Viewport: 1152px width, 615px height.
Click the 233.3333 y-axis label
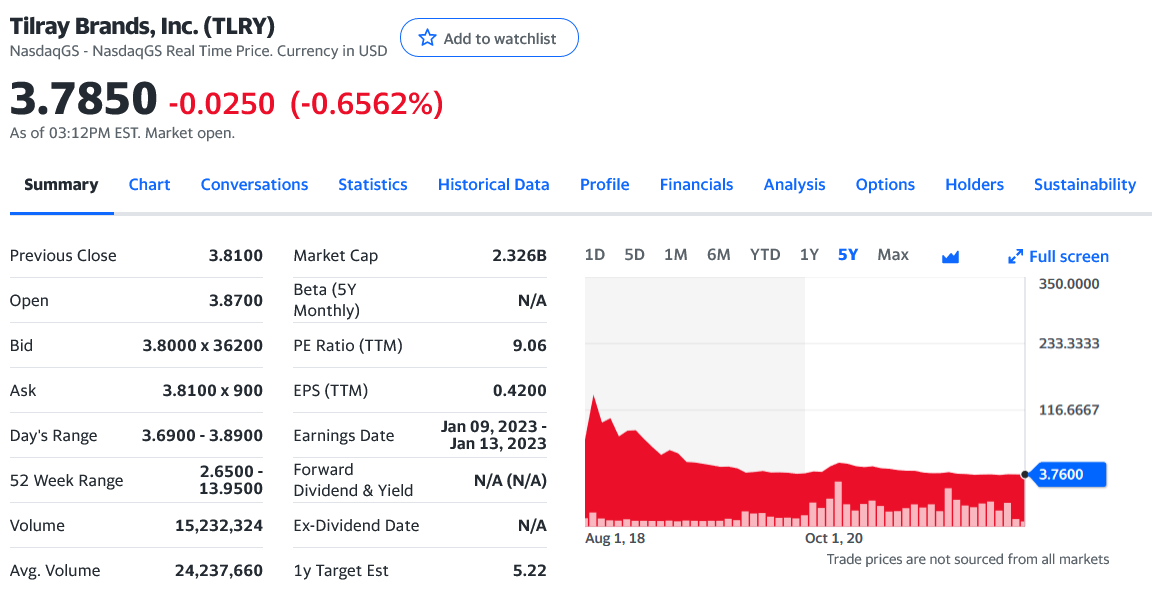click(1069, 343)
